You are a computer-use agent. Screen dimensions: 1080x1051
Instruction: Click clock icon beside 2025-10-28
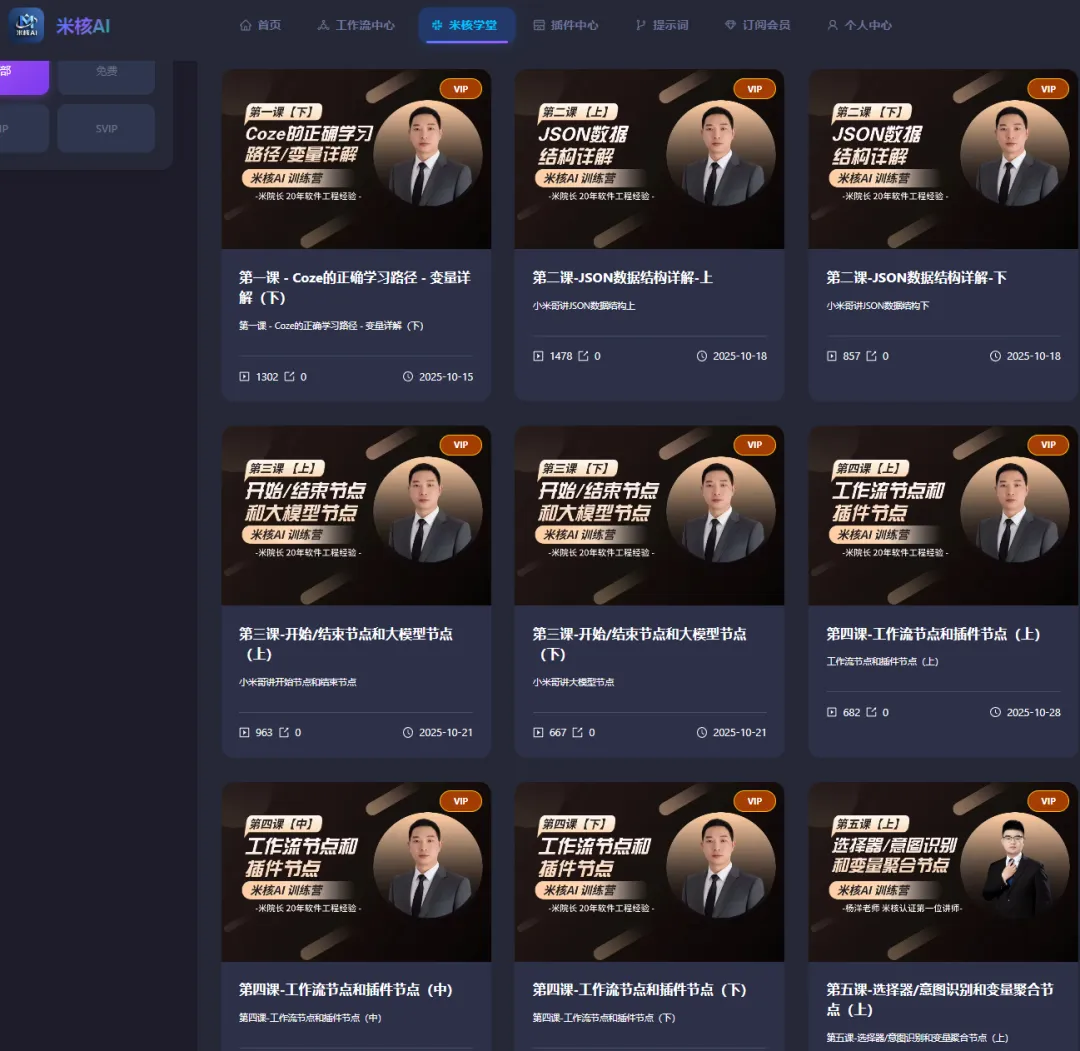pyautogui.click(x=995, y=712)
